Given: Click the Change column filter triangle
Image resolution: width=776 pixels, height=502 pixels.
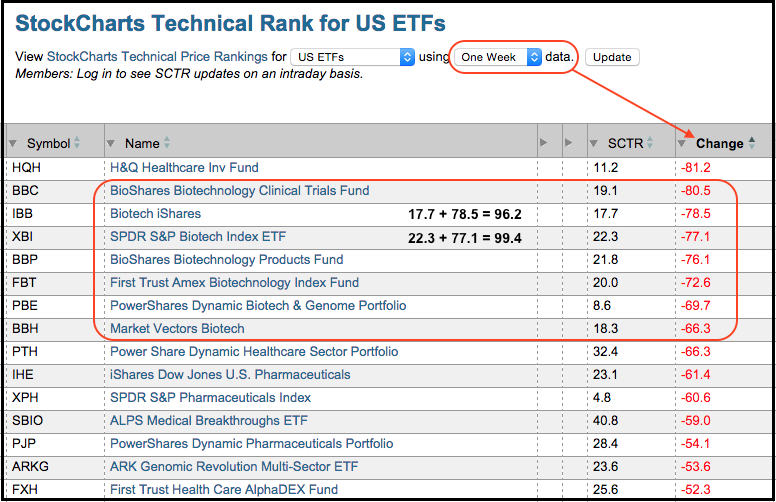Looking at the screenshot, I should tap(683, 143).
